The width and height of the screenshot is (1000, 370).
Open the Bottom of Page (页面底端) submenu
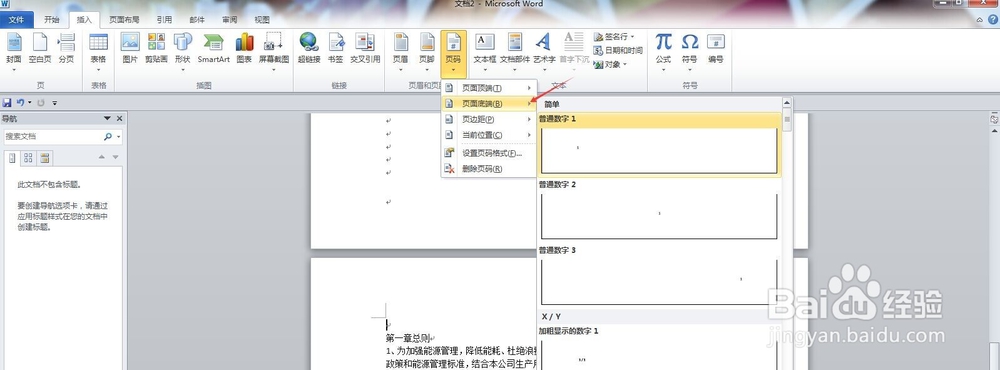click(489, 103)
